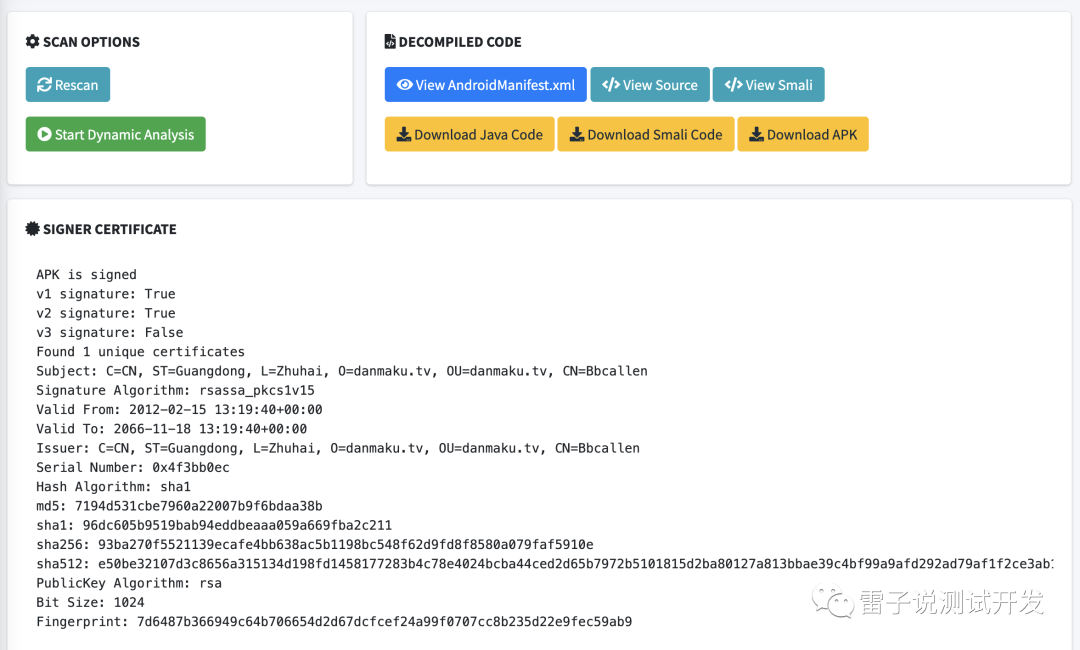This screenshot has height=650, width=1080.
Task: Click the gear icon beside Scan Options
Action: pyautogui.click(x=32, y=41)
